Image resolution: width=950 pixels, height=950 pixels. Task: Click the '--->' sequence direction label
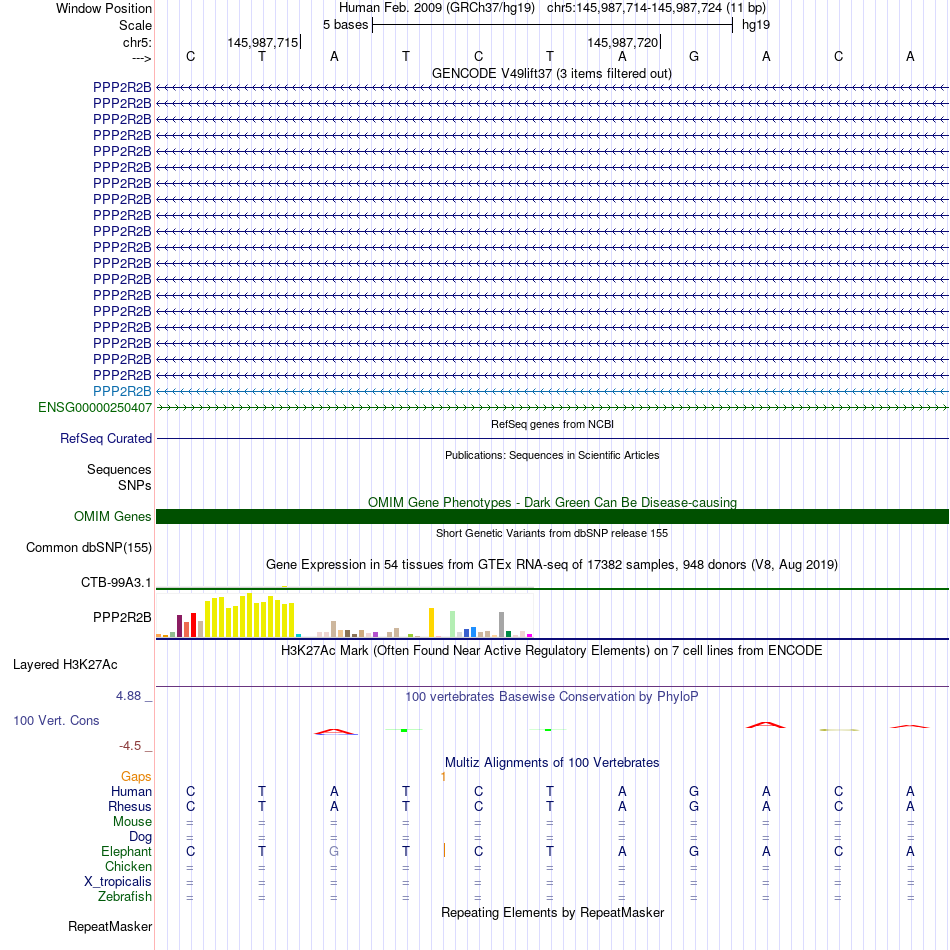pos(141,58)
